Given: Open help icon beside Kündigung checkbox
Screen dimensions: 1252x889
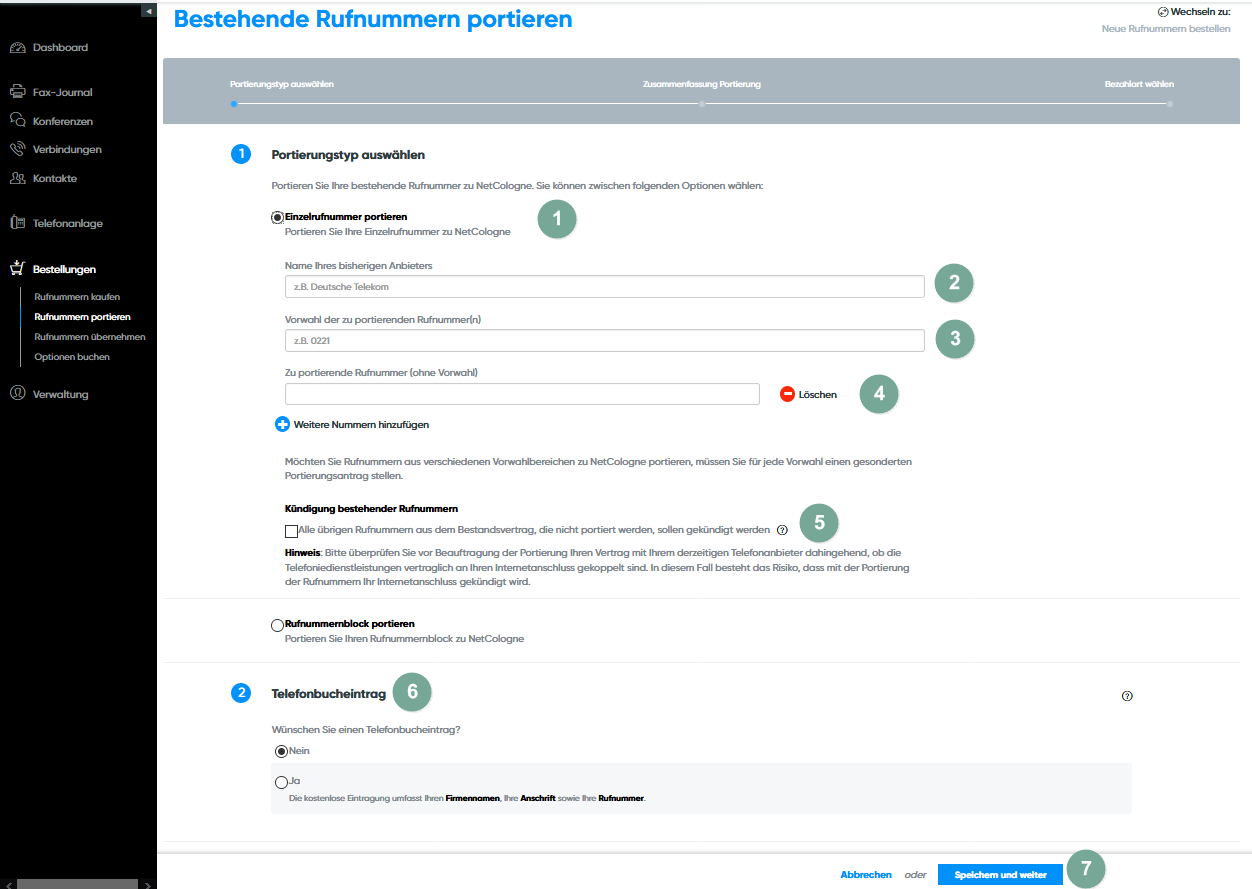Looking at the screenshot, I should tap(782, 530).
